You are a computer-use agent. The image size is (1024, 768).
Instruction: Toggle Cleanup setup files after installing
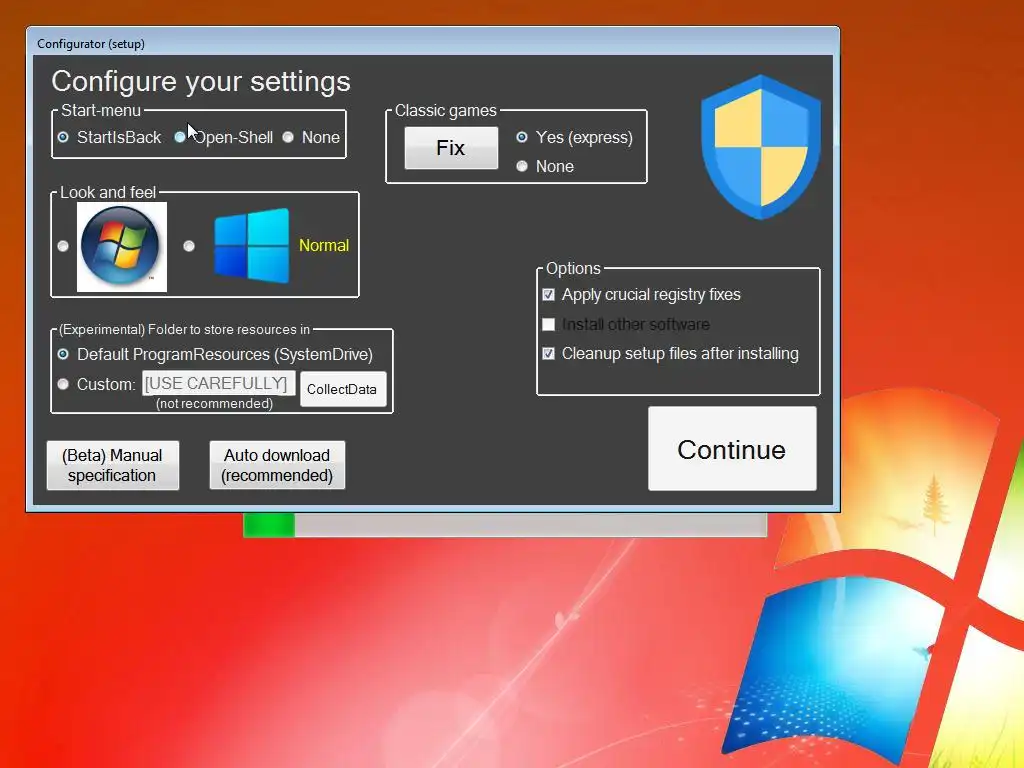[x=549, y=353]
